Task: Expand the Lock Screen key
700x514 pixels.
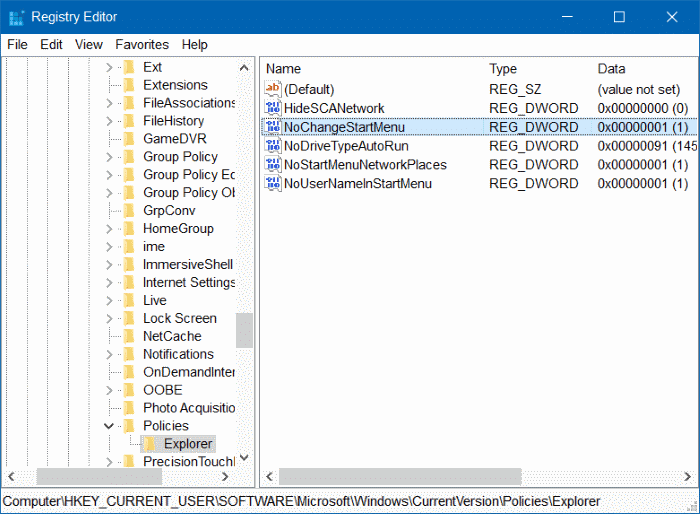Action: click(x=109, y=318)
